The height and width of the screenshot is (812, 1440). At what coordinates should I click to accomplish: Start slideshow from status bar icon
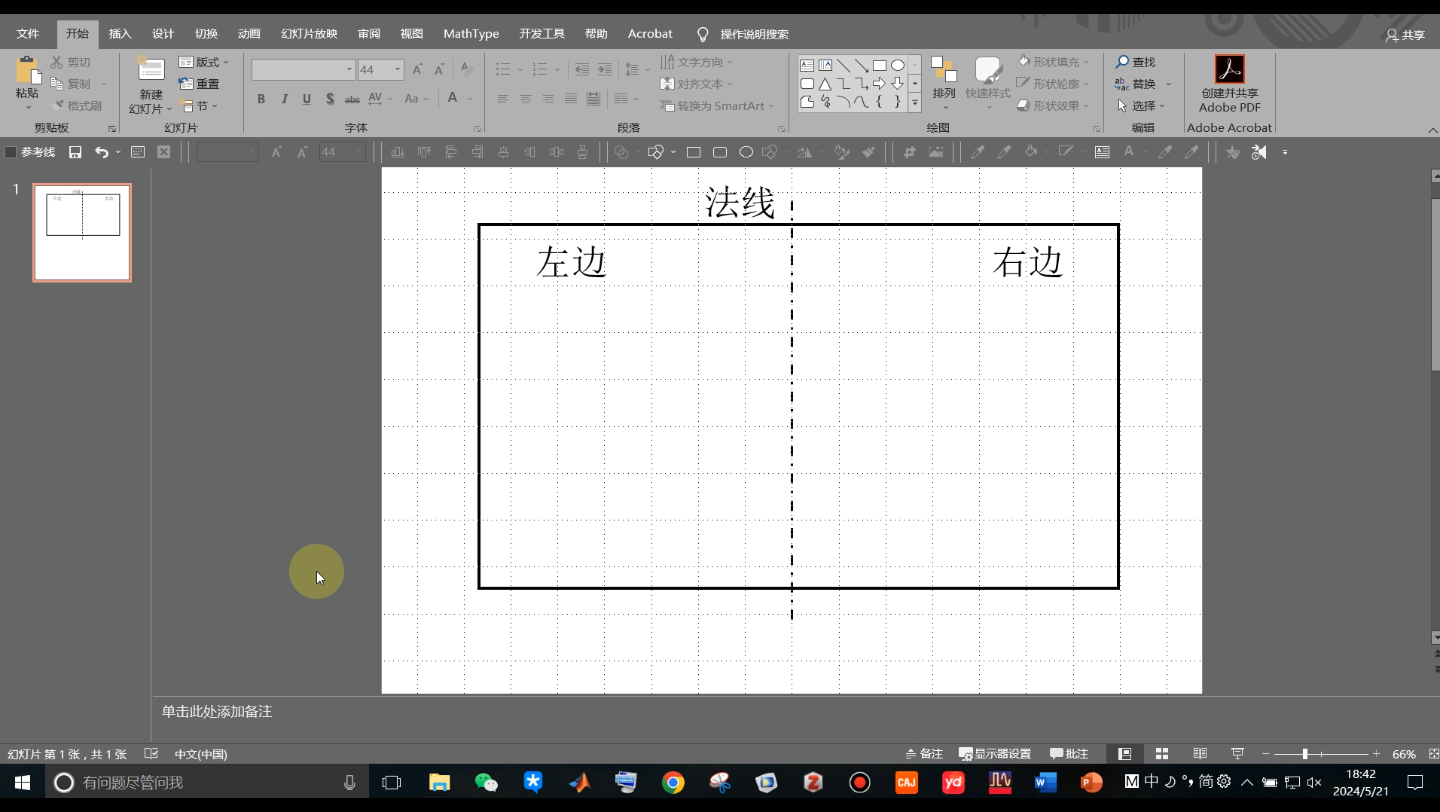pyautogui.click(x=1238, y=754)
